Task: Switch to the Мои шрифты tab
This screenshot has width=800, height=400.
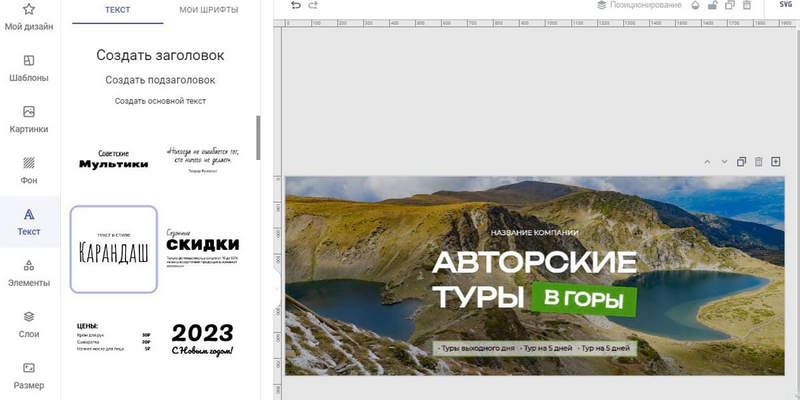Action: [x=209, y=10]
